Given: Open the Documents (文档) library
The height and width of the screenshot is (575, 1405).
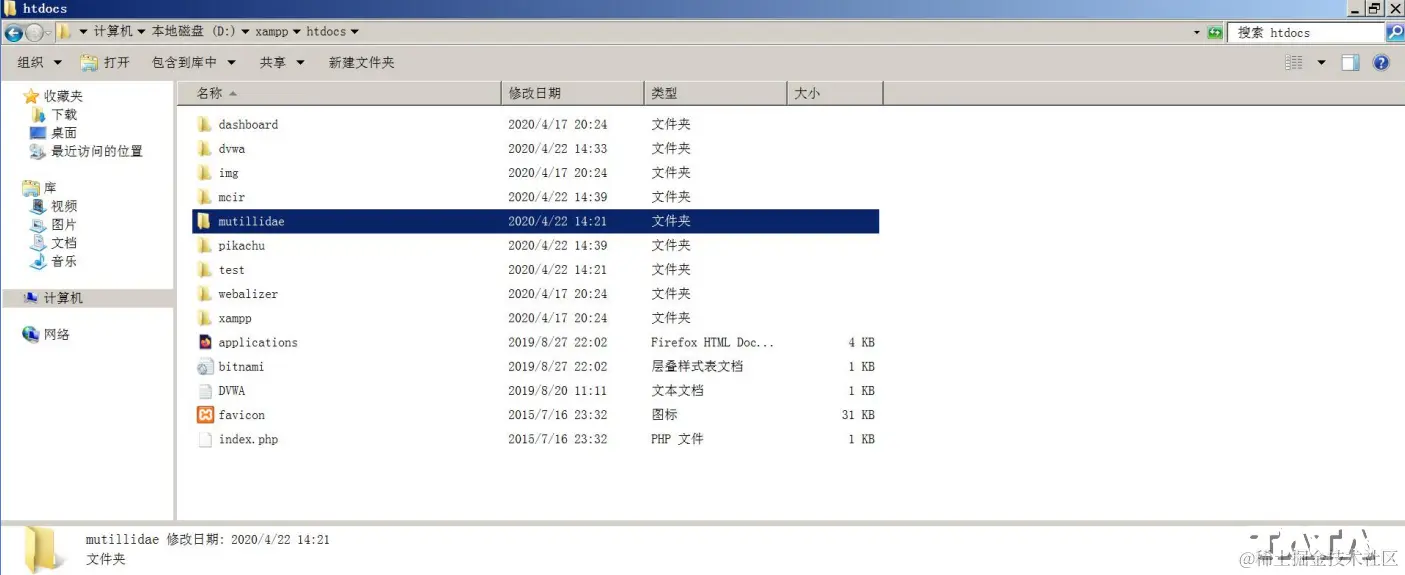Looking at the screenshot, I should (64, 242).
